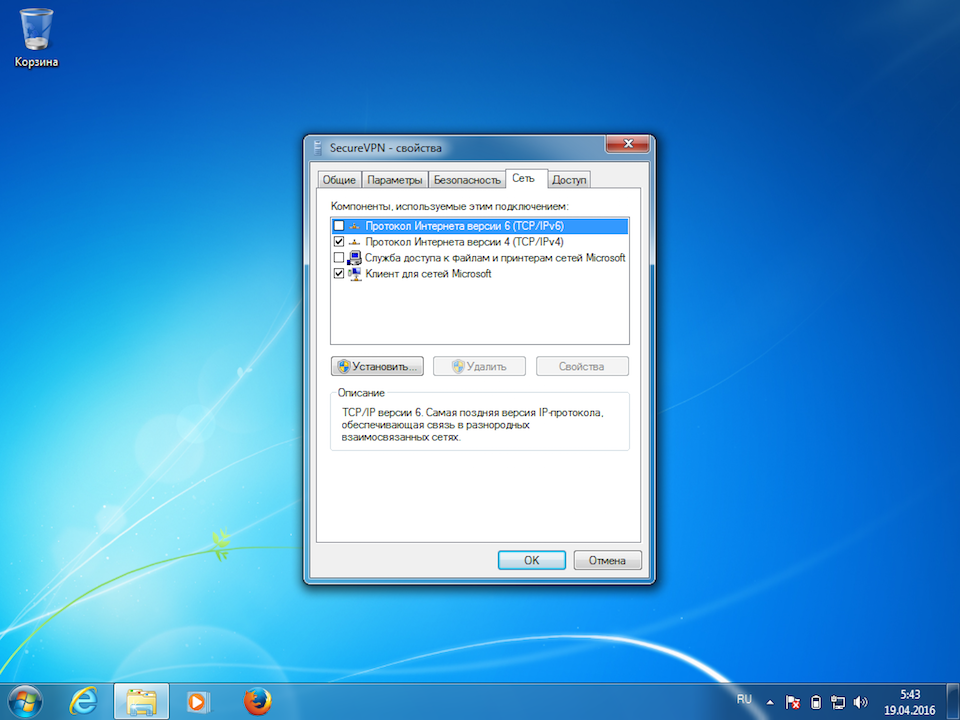
Task: Click the battery power tray icon
Action: 816,702
